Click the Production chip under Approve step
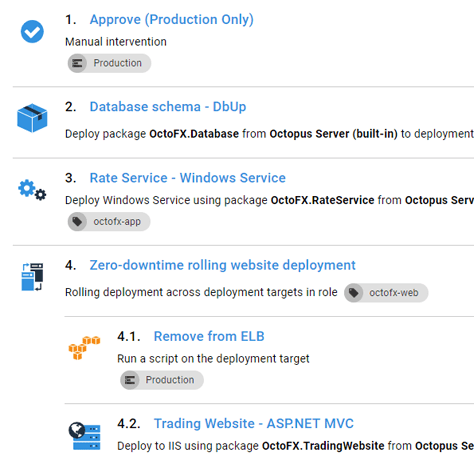Viewport: 474px width, 463px height. pyautogui.click(x=109, y=63)
